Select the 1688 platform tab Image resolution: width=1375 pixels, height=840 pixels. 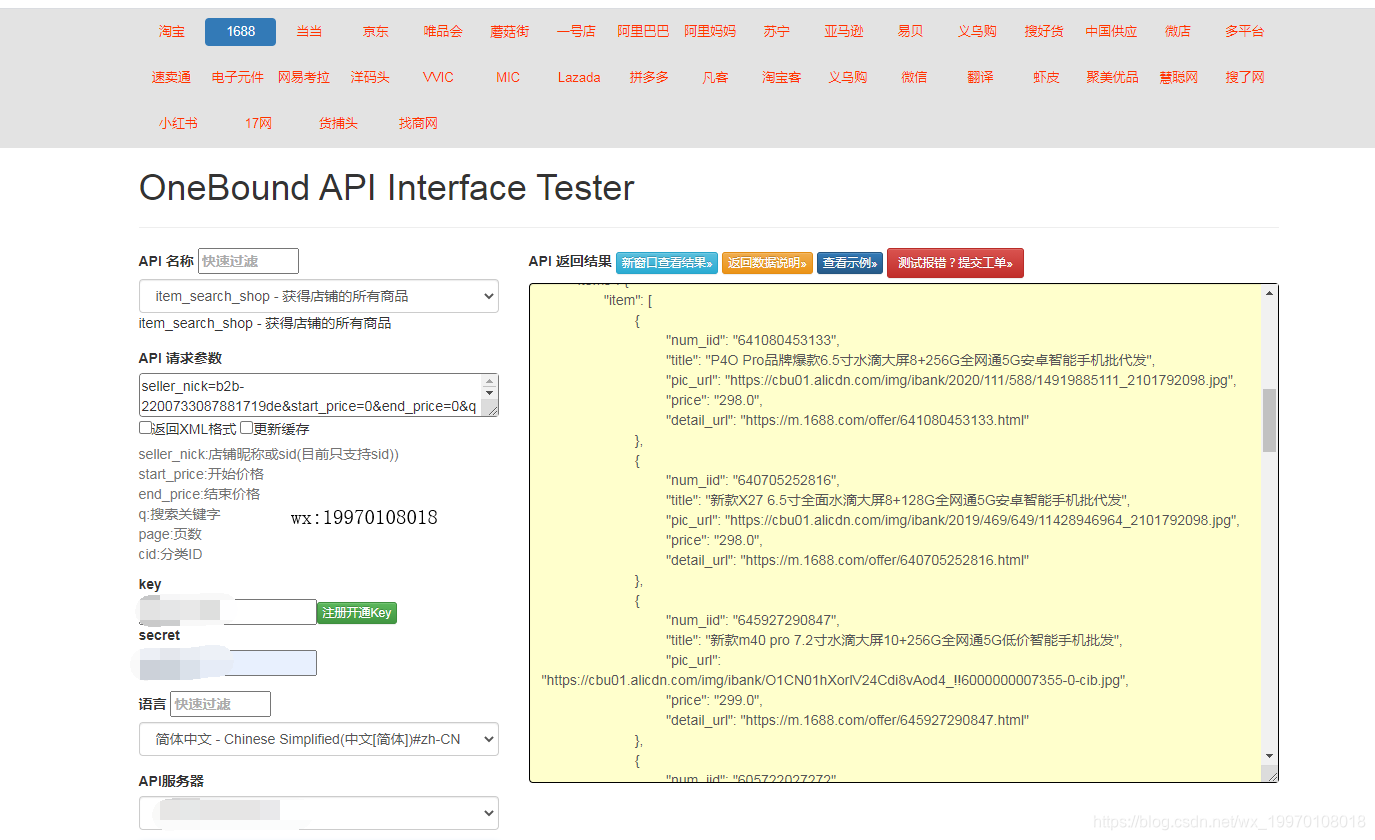click(x=240, y=32)
